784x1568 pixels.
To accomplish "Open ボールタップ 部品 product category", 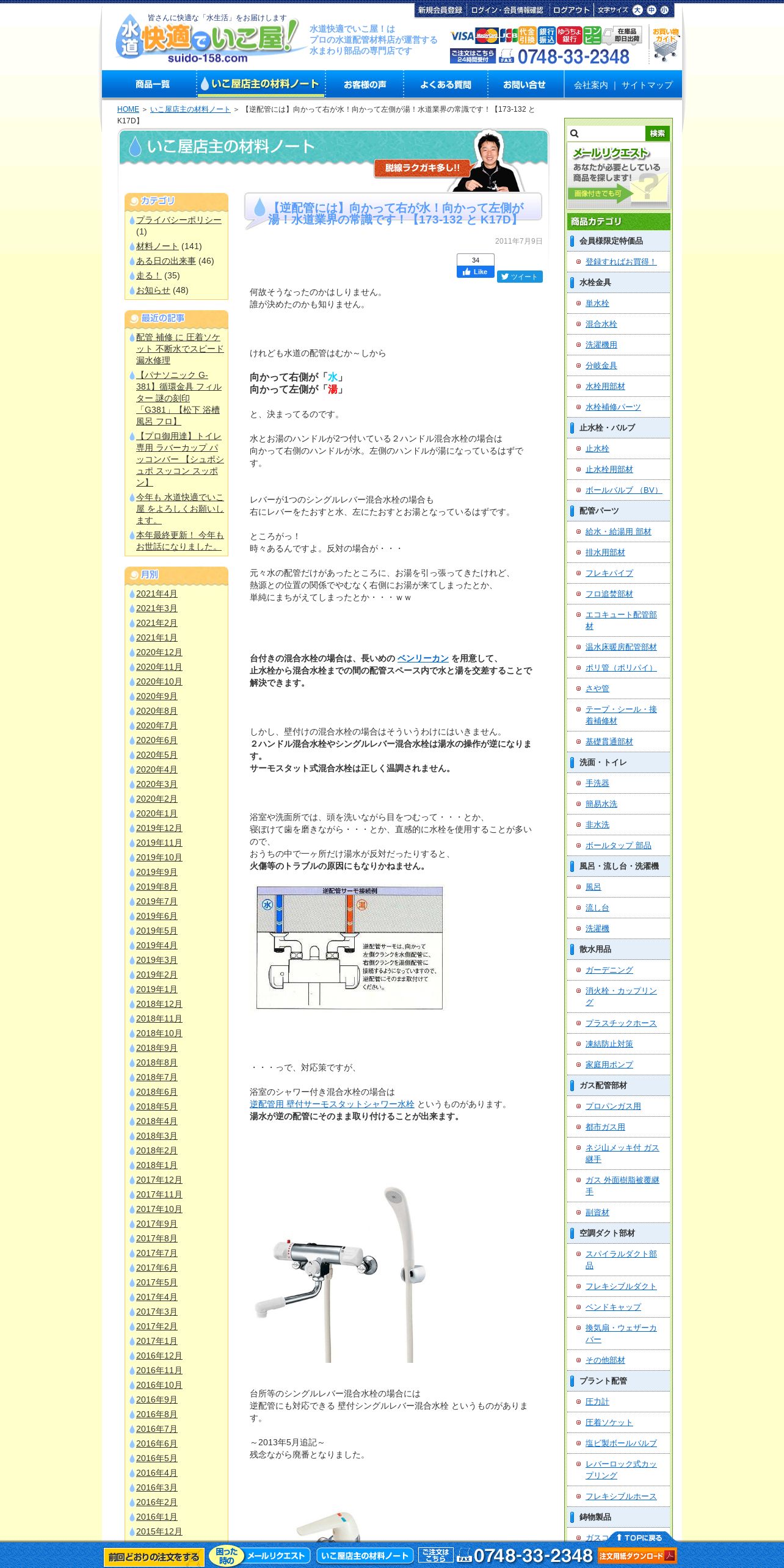I will (x=618, y=846).
